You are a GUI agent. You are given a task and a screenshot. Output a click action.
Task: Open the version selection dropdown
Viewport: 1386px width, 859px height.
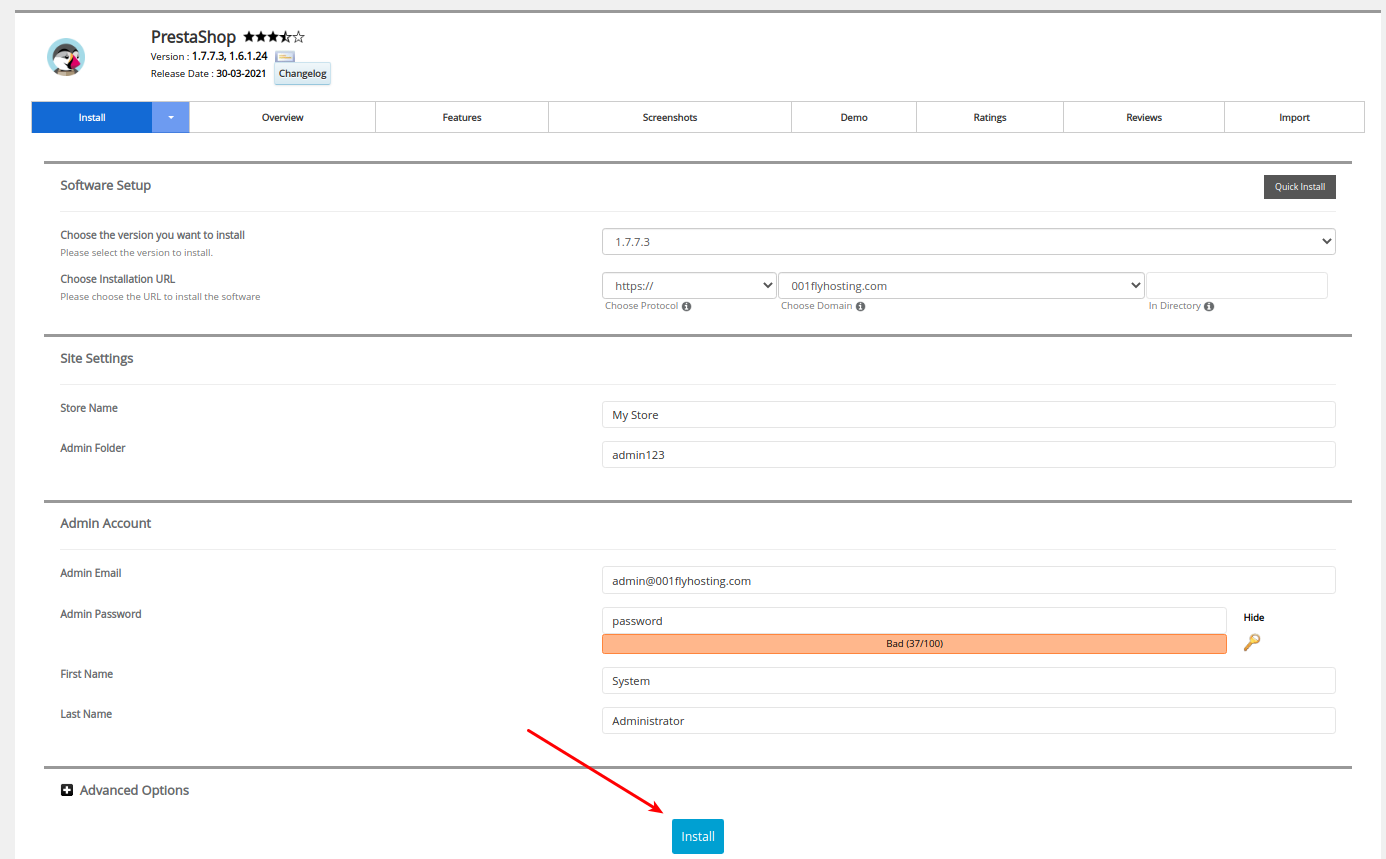pos(969,241)
